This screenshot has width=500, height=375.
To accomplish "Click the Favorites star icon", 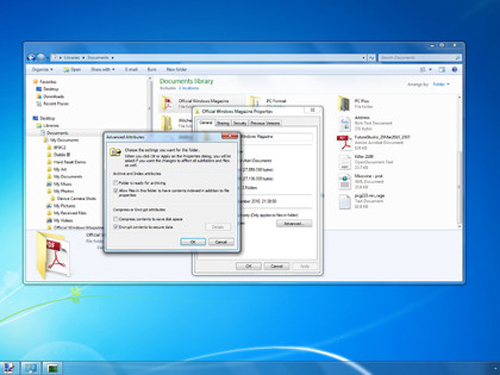I will tap(35, 82).
